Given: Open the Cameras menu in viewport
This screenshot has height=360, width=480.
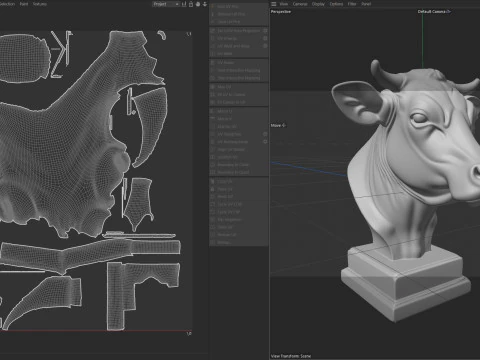Looking at the screenshot, I should pos(300,4).
